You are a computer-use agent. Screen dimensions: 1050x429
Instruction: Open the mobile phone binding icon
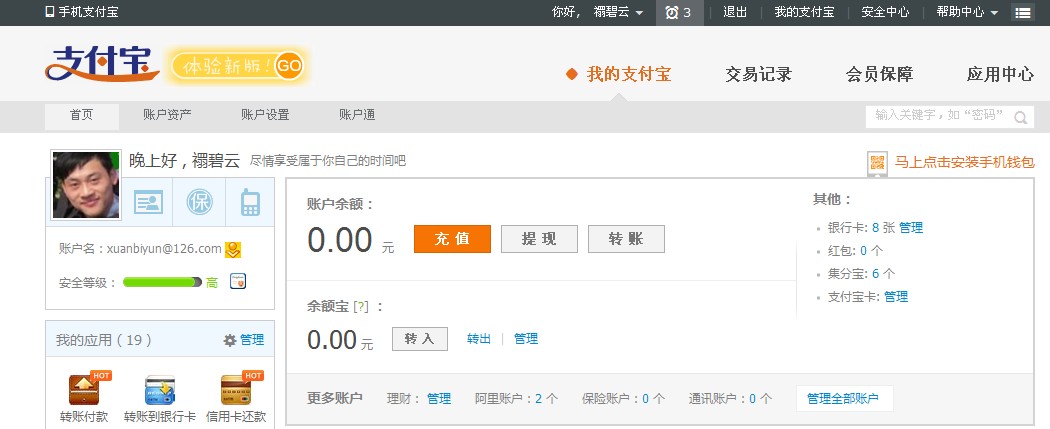250,202
